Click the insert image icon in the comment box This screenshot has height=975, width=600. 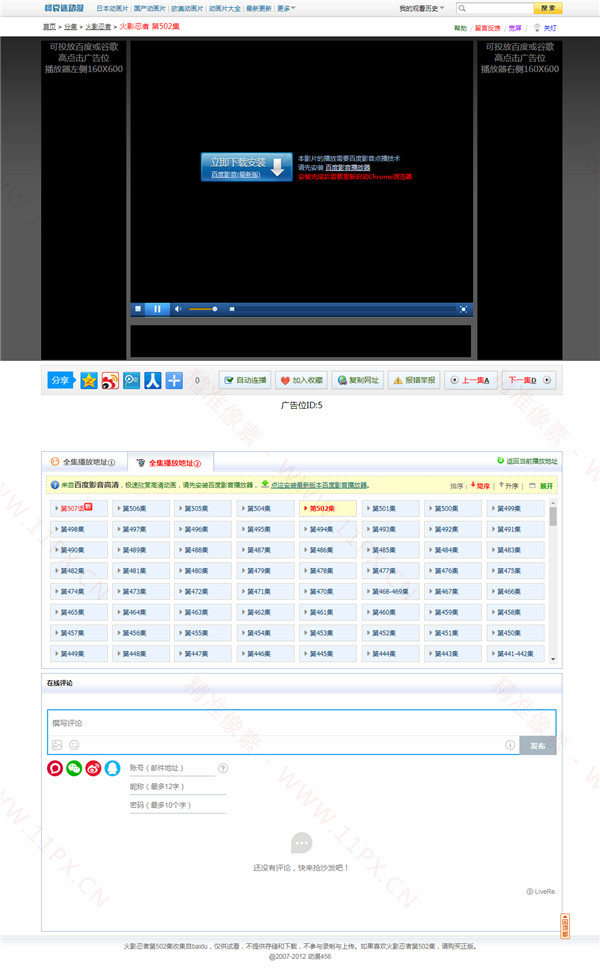point(57,745)
